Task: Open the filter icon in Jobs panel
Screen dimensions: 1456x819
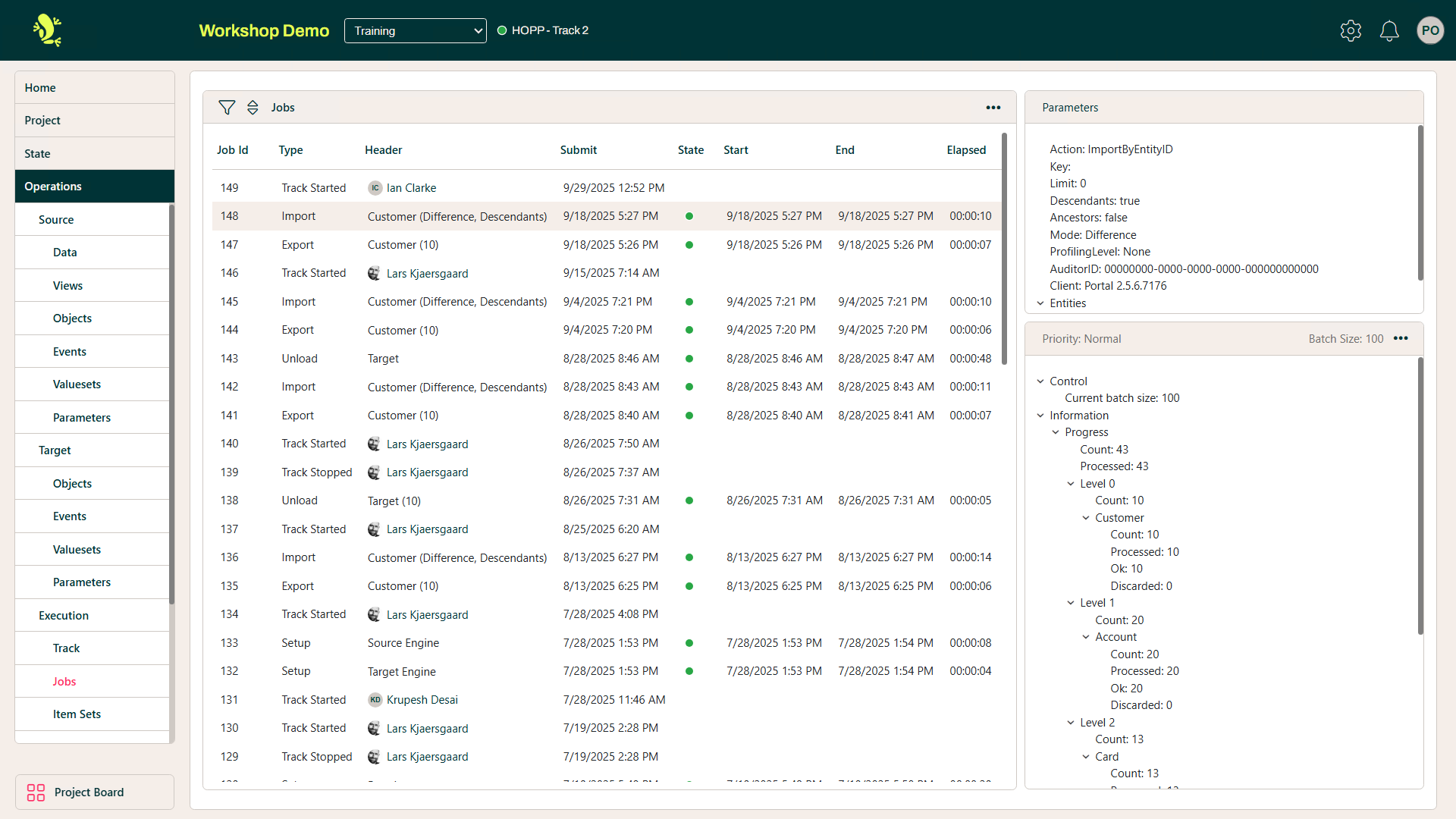Action: [226, 108]
